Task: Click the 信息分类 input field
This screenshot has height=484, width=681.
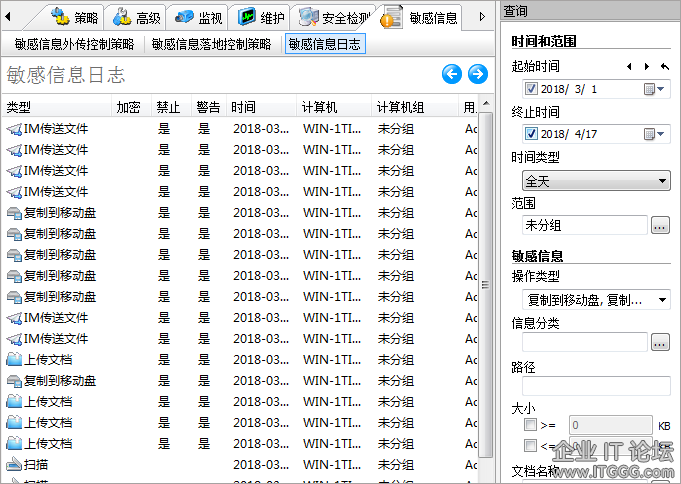Action: tap(585, 342)
